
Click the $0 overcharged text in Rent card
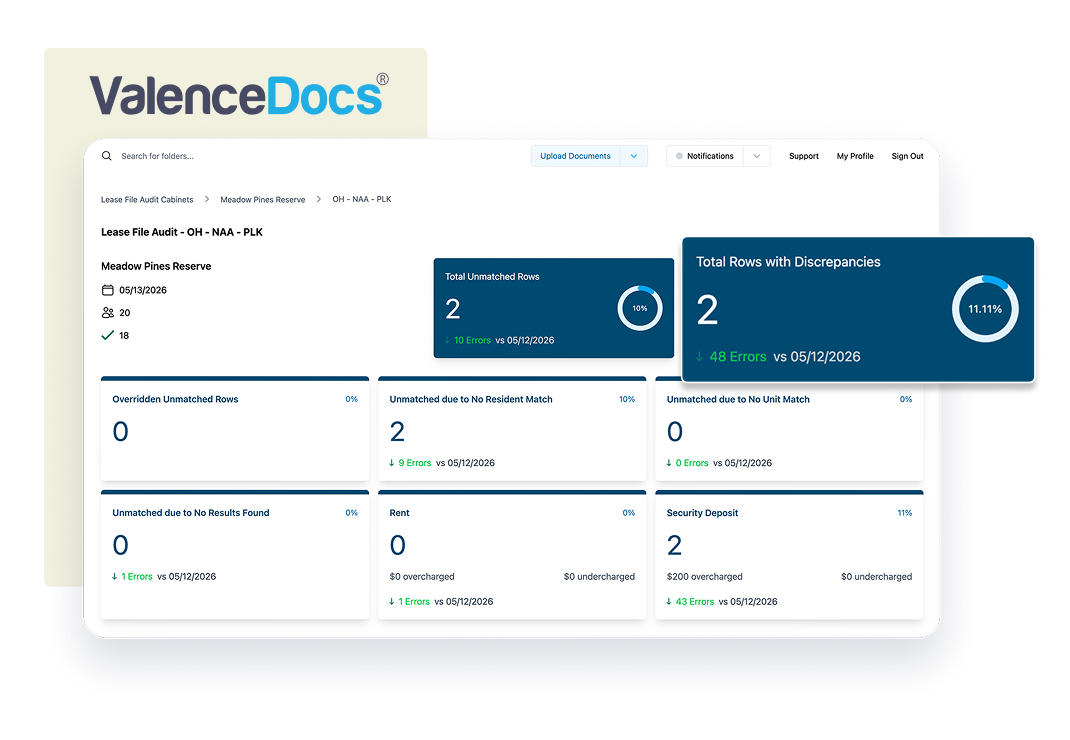click(x=422, y=577)
